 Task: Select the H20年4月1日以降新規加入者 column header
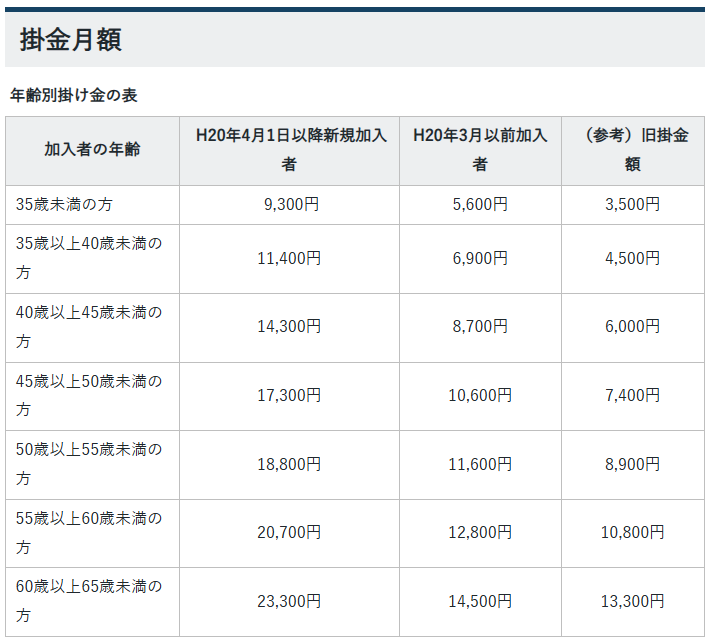(x=289, y=150)
